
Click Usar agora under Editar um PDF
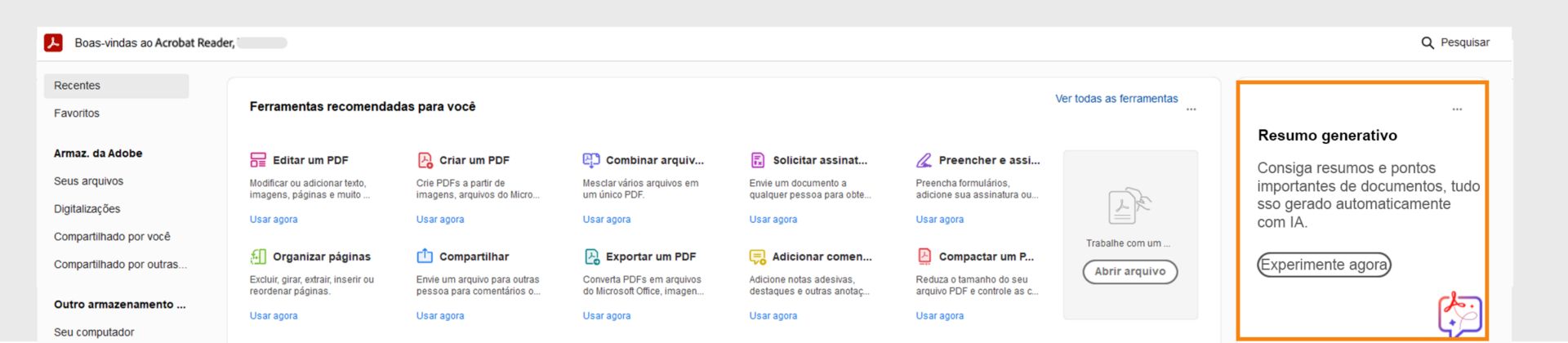[274, 220]
